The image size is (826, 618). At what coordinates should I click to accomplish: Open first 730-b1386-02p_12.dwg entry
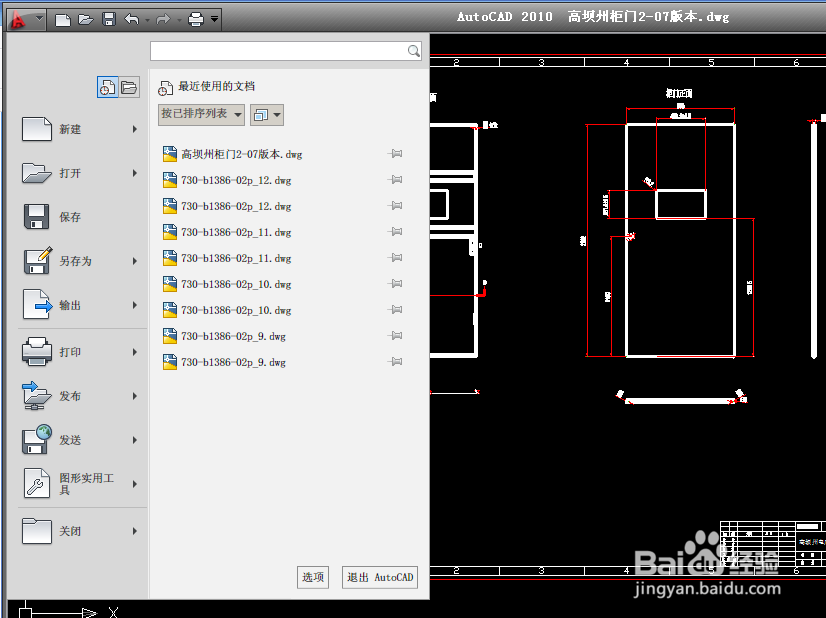point(236,180)
